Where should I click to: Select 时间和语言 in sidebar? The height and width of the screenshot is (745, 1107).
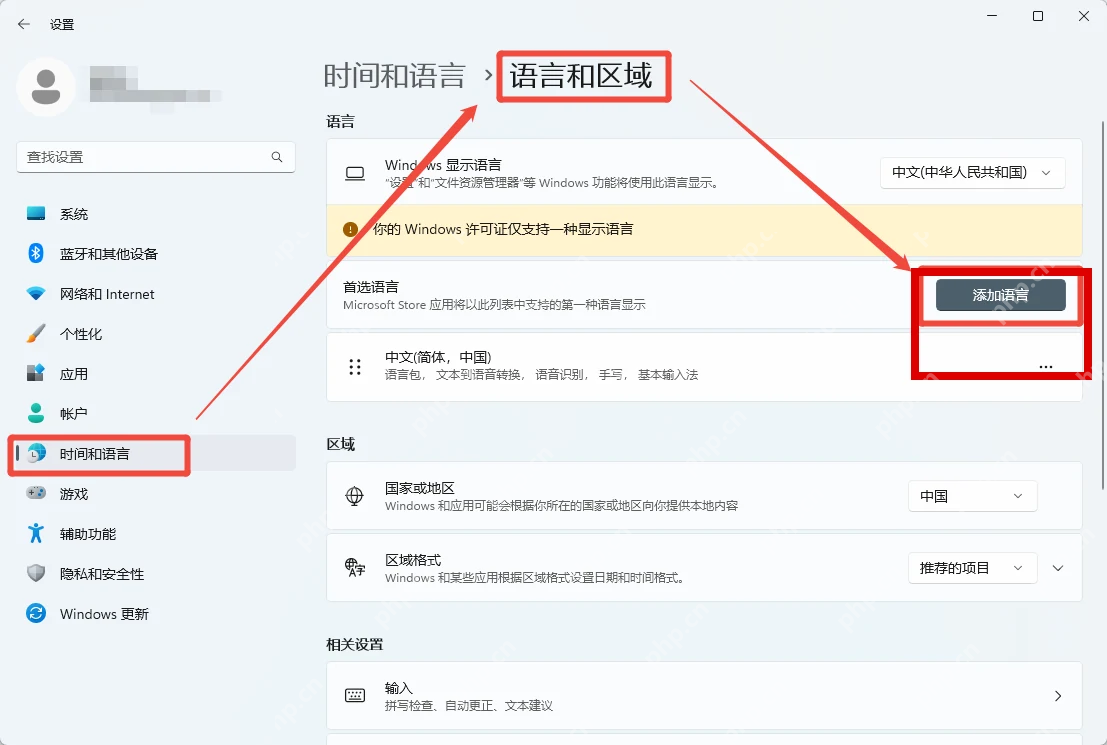[154, 453]
